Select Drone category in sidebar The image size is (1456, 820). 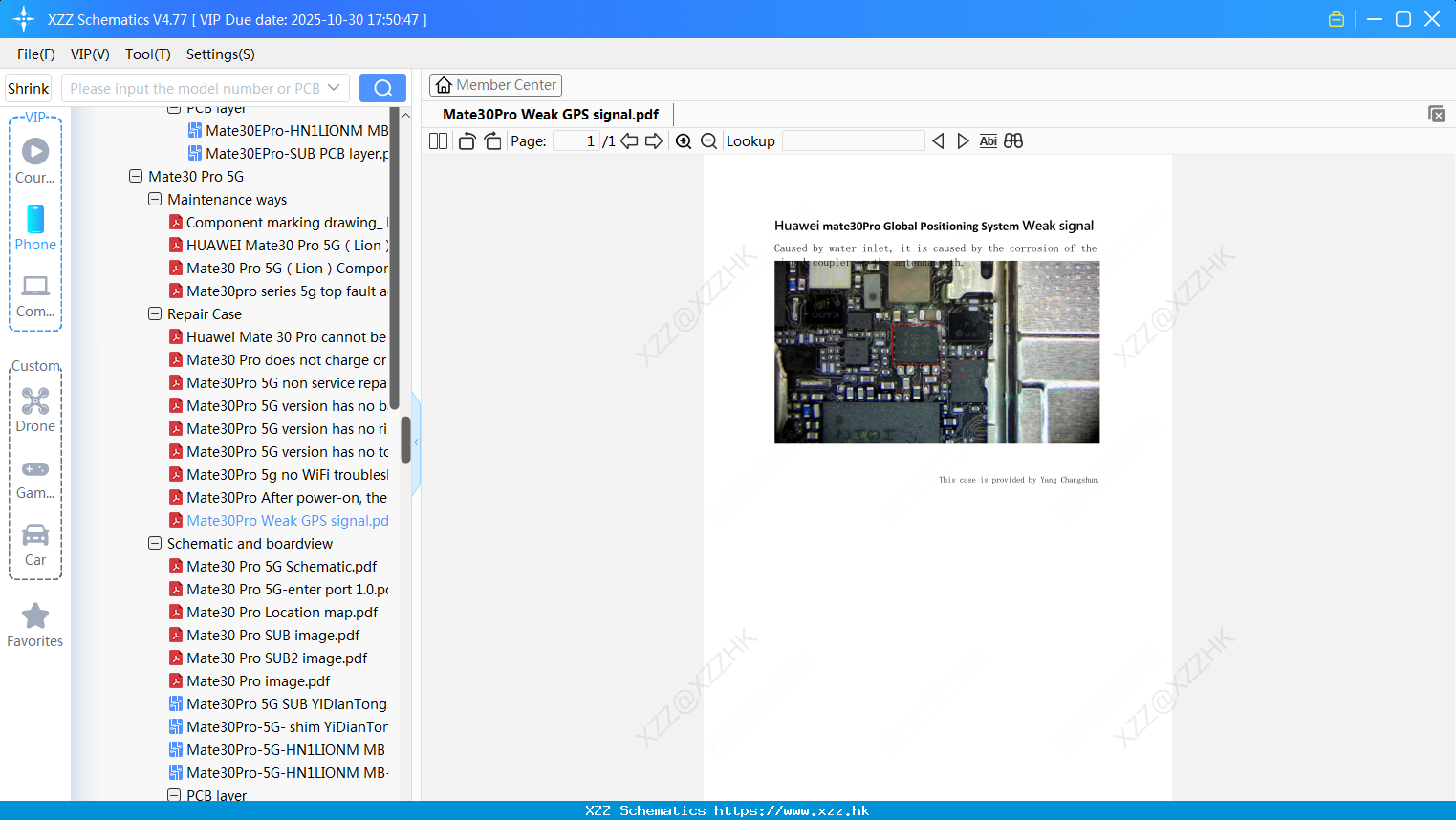(35, 409)
